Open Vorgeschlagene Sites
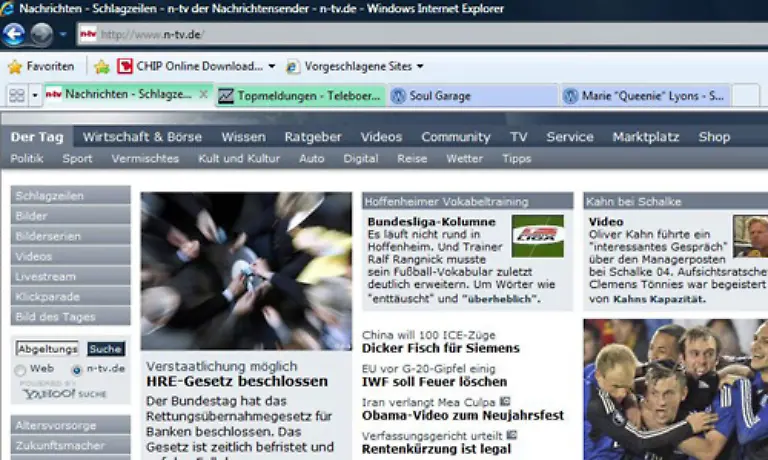Image resolution: width=768 pixels, height=460 pixels. (x=350, y=66)
